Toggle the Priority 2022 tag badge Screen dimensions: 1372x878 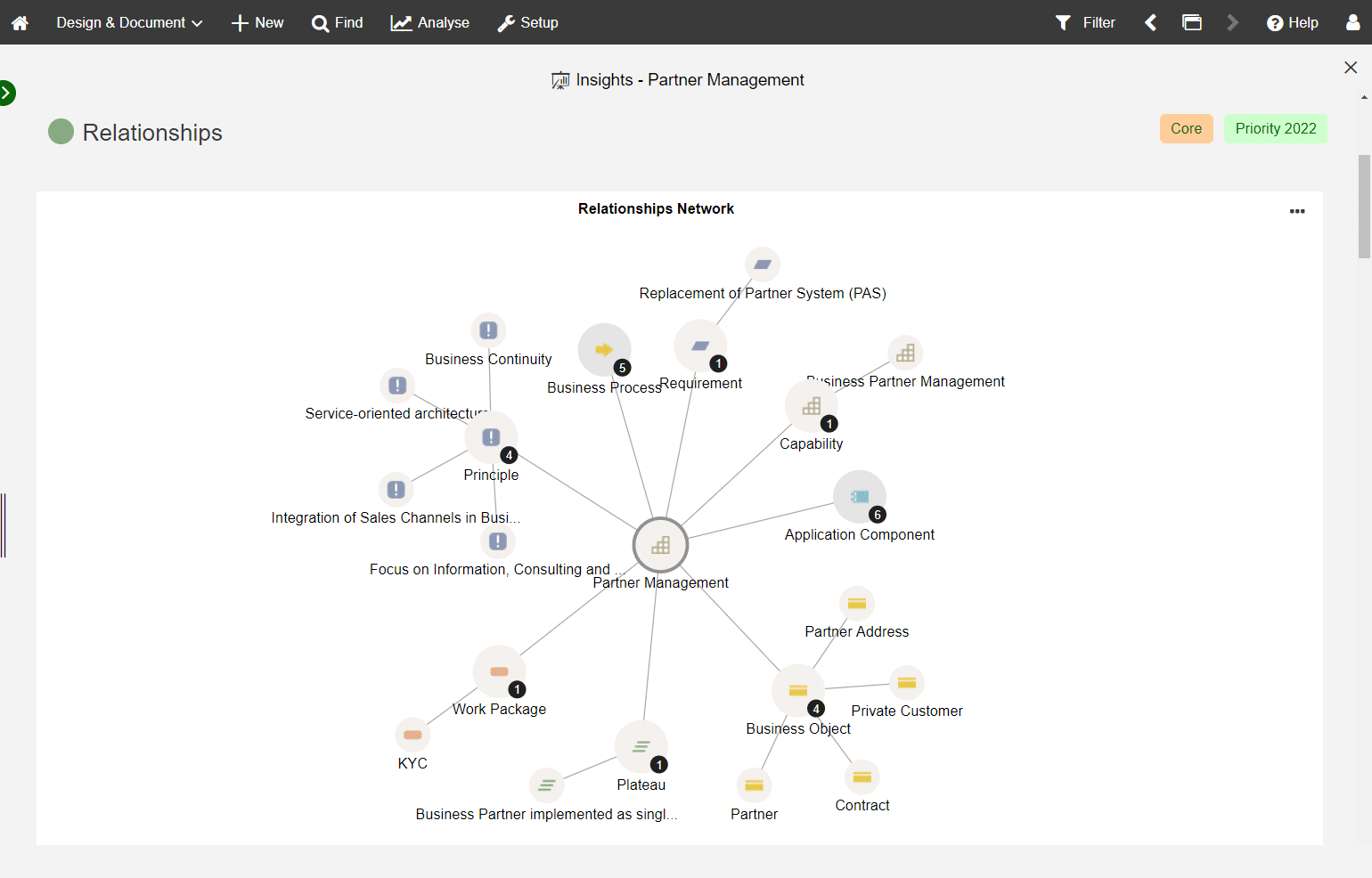(1275, 128)
